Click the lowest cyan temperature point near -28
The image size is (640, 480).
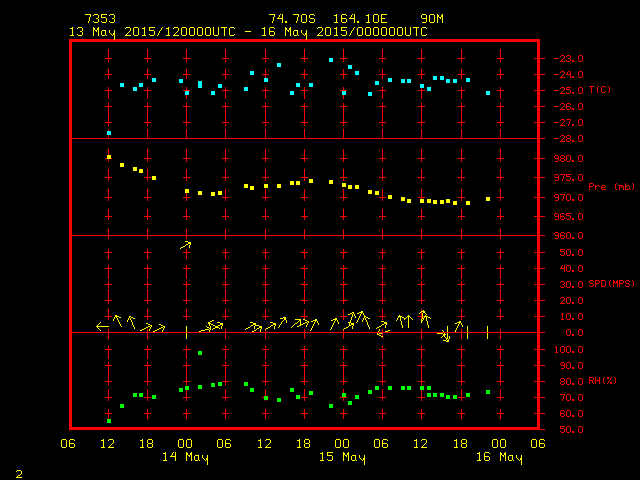tap(109, 133)
